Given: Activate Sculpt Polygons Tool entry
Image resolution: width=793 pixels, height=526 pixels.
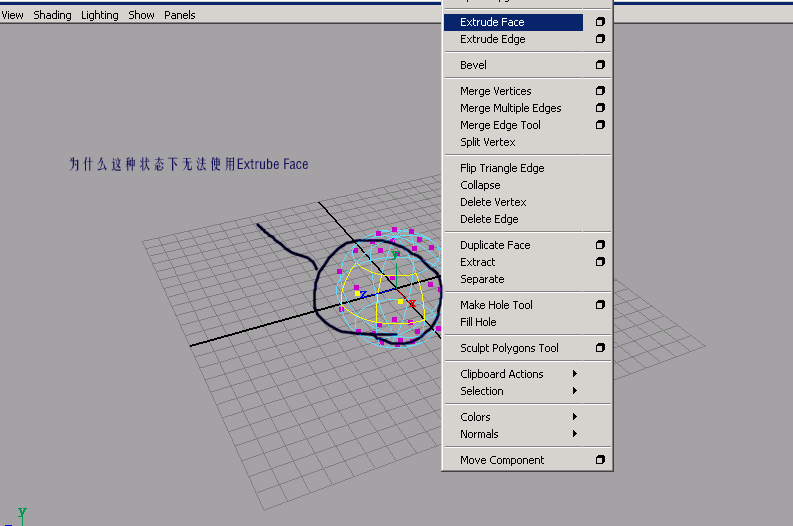Looking at the screenshot, I should click(x=513, y=348).
